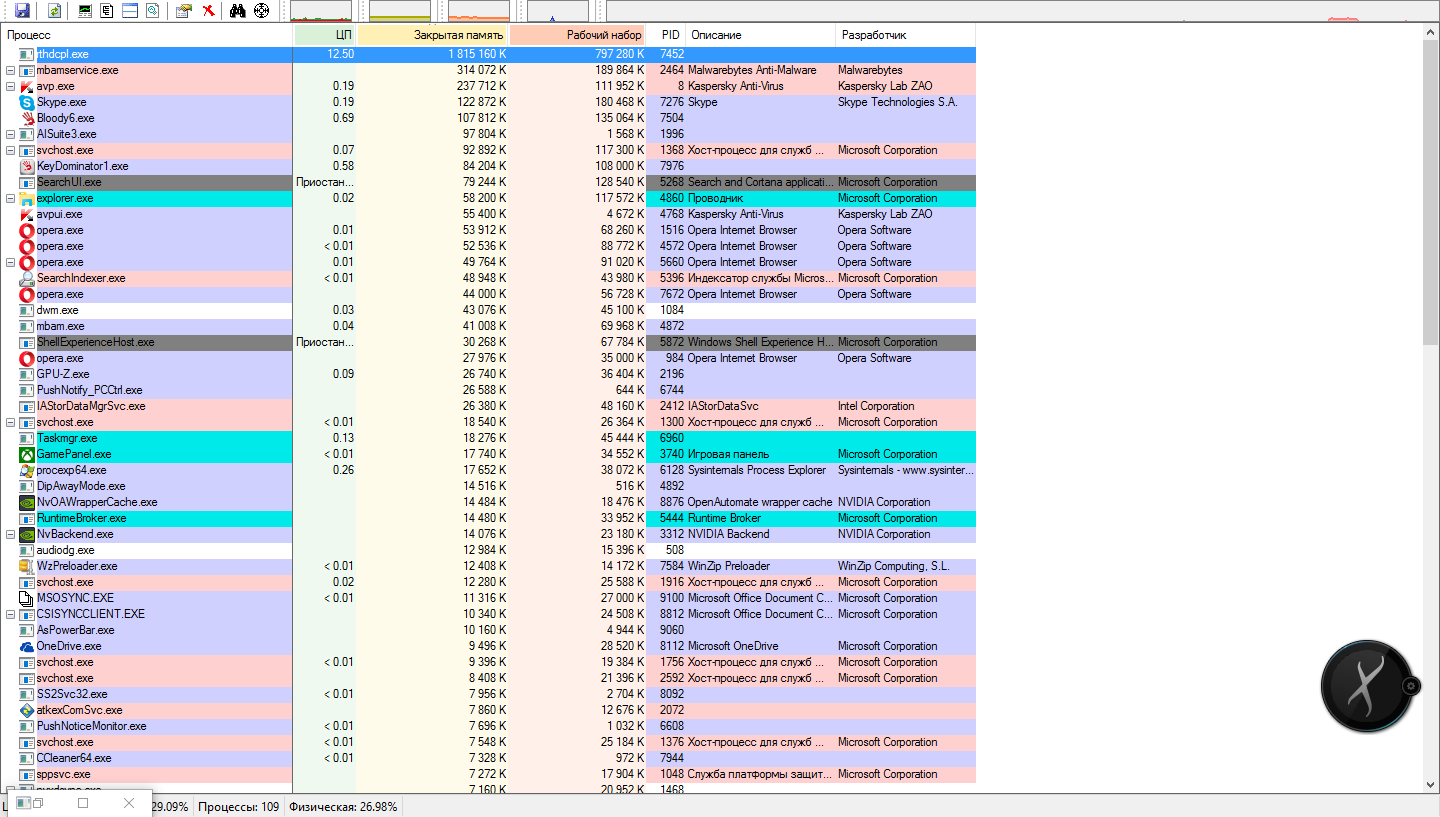Viewport: 1440px width, 817px height.
Task: Select the SearchUI.exe process row
Action: click(x=489, y=182)
